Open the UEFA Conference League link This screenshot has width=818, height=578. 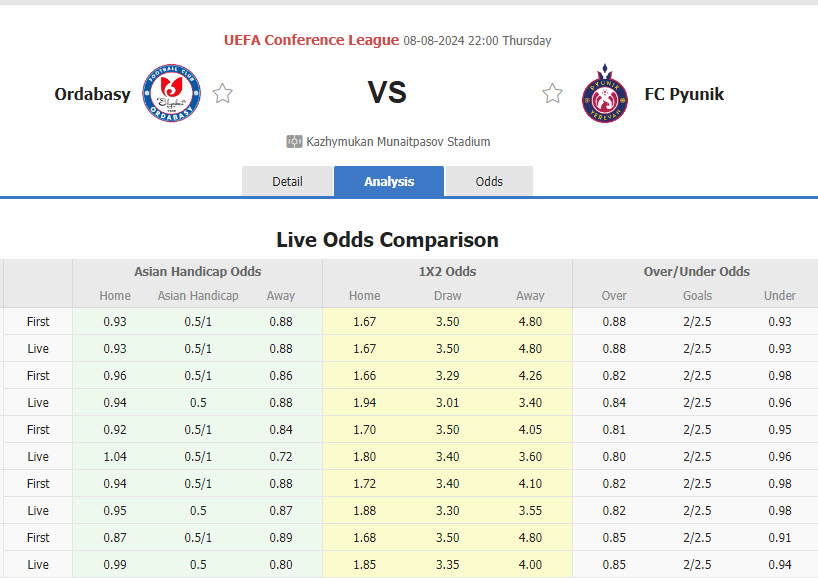pos(311,41)
